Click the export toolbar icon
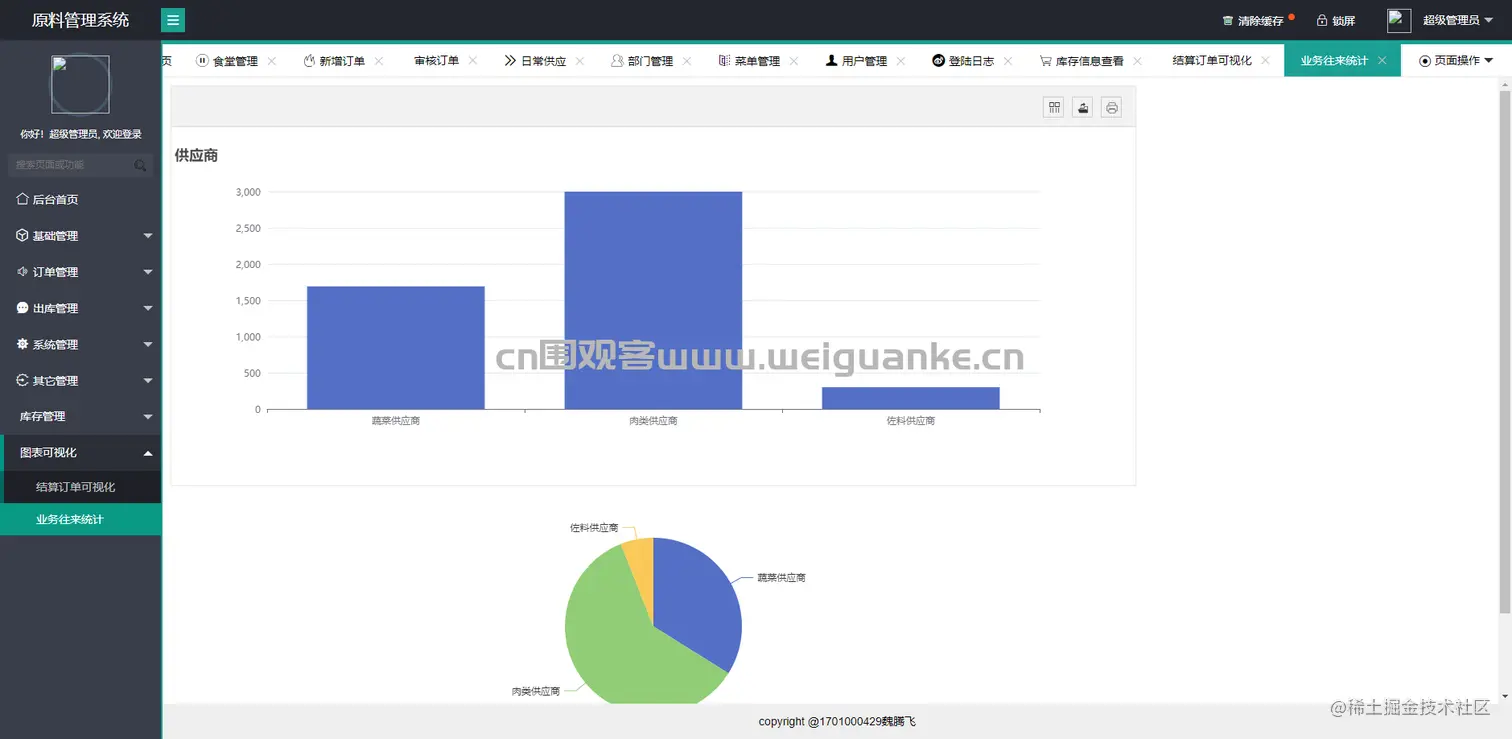This screenshot has width=1512, height=739. [1082, 107]
